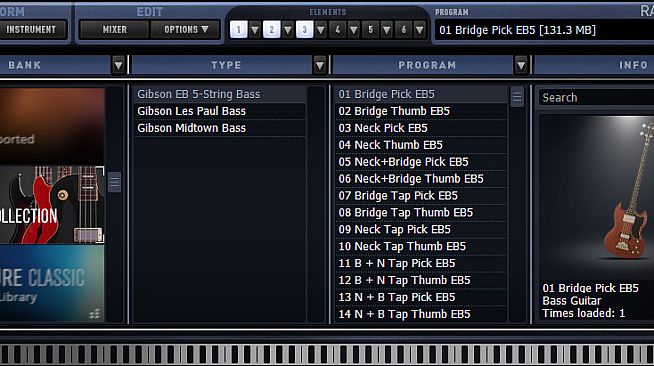This screenshot has height=366, width=654.
Task: Select Gibson Midtown Bass type
Action: [x=220, y=128]
